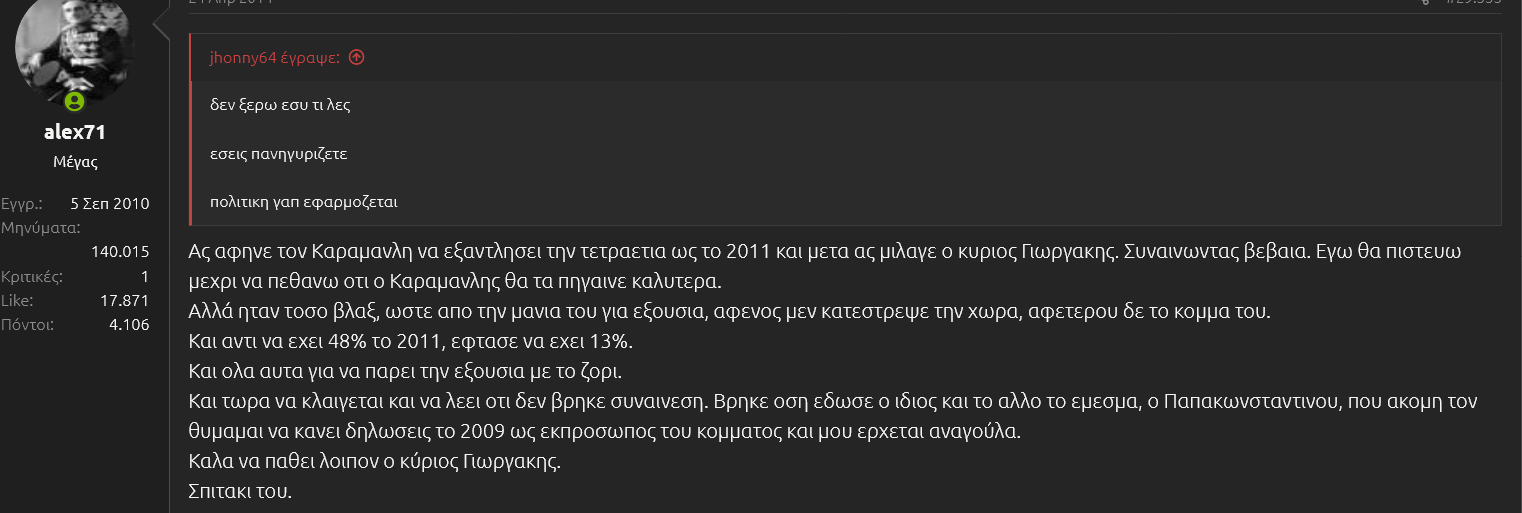Image resolution: width=1522 pixels, height=513 pixels.
Task: Click the 140.015 messages count
Action: pyautogui.click(x=120, y=251)
